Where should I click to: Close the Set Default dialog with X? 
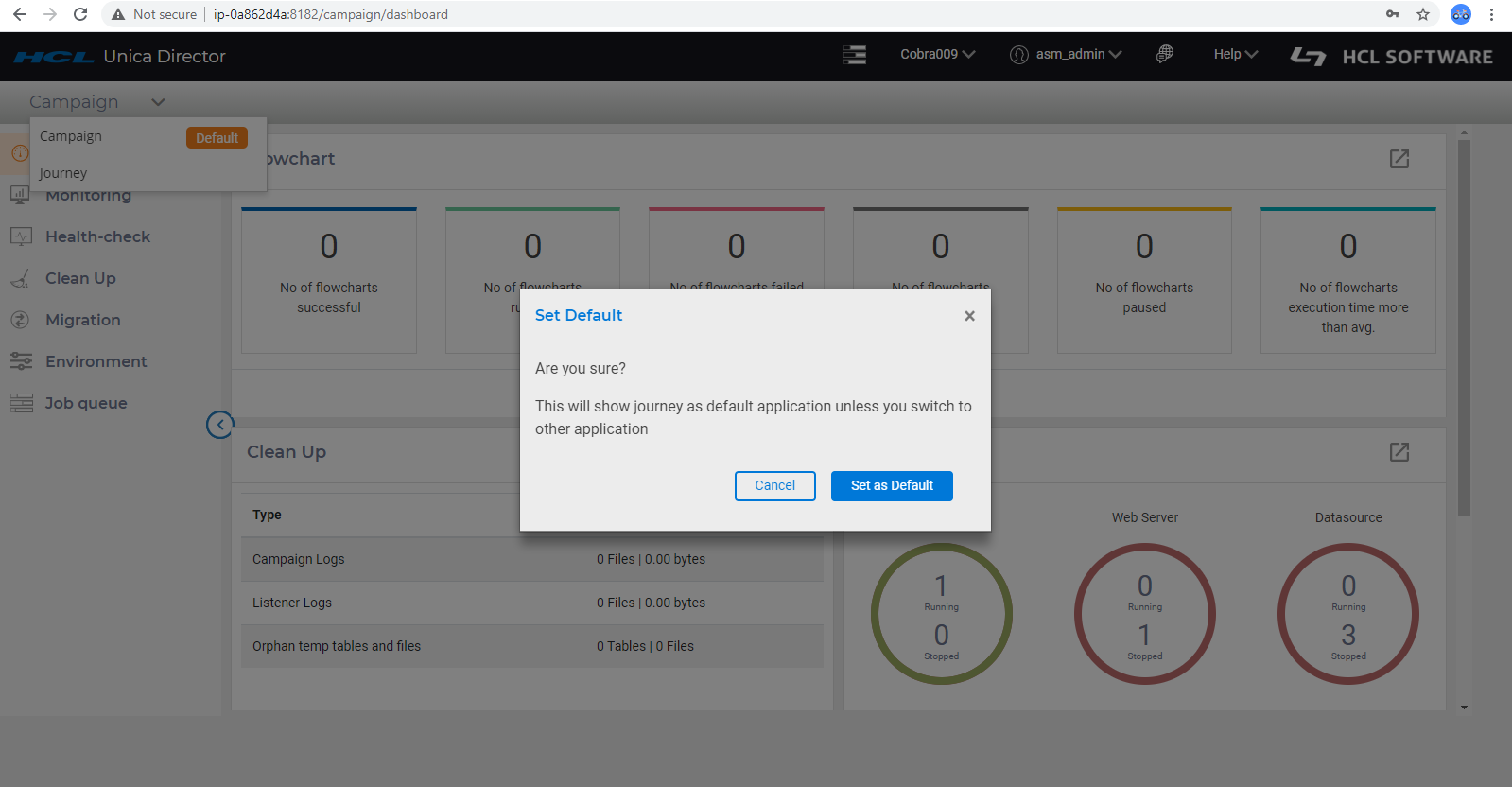(969, 316)
